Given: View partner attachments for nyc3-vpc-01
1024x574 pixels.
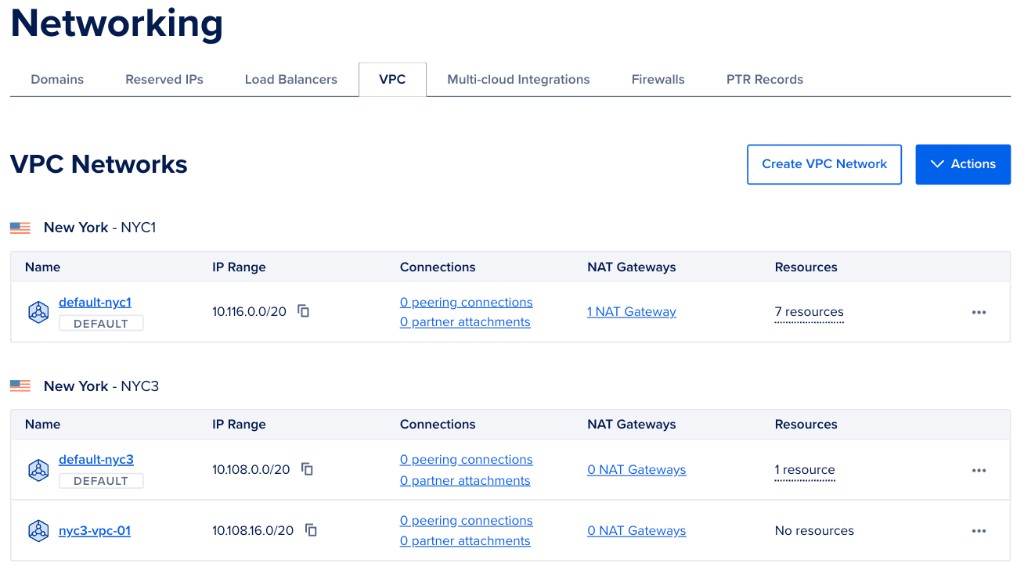Looking at the screenshot, I should [465, 541].
